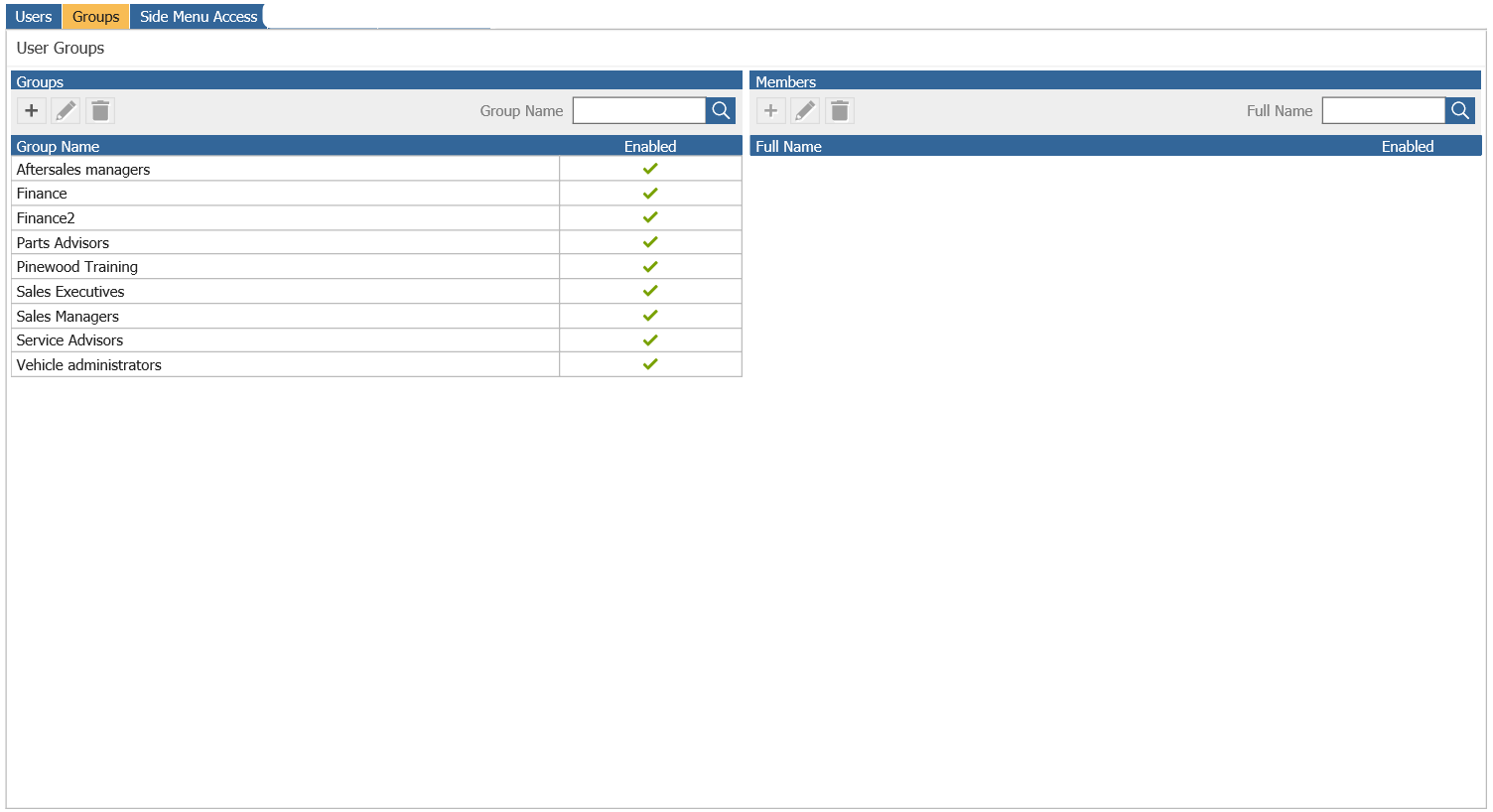Click inside the Full Name search field
This screenshot has height=812, width=1493.
click(1383, 110)
